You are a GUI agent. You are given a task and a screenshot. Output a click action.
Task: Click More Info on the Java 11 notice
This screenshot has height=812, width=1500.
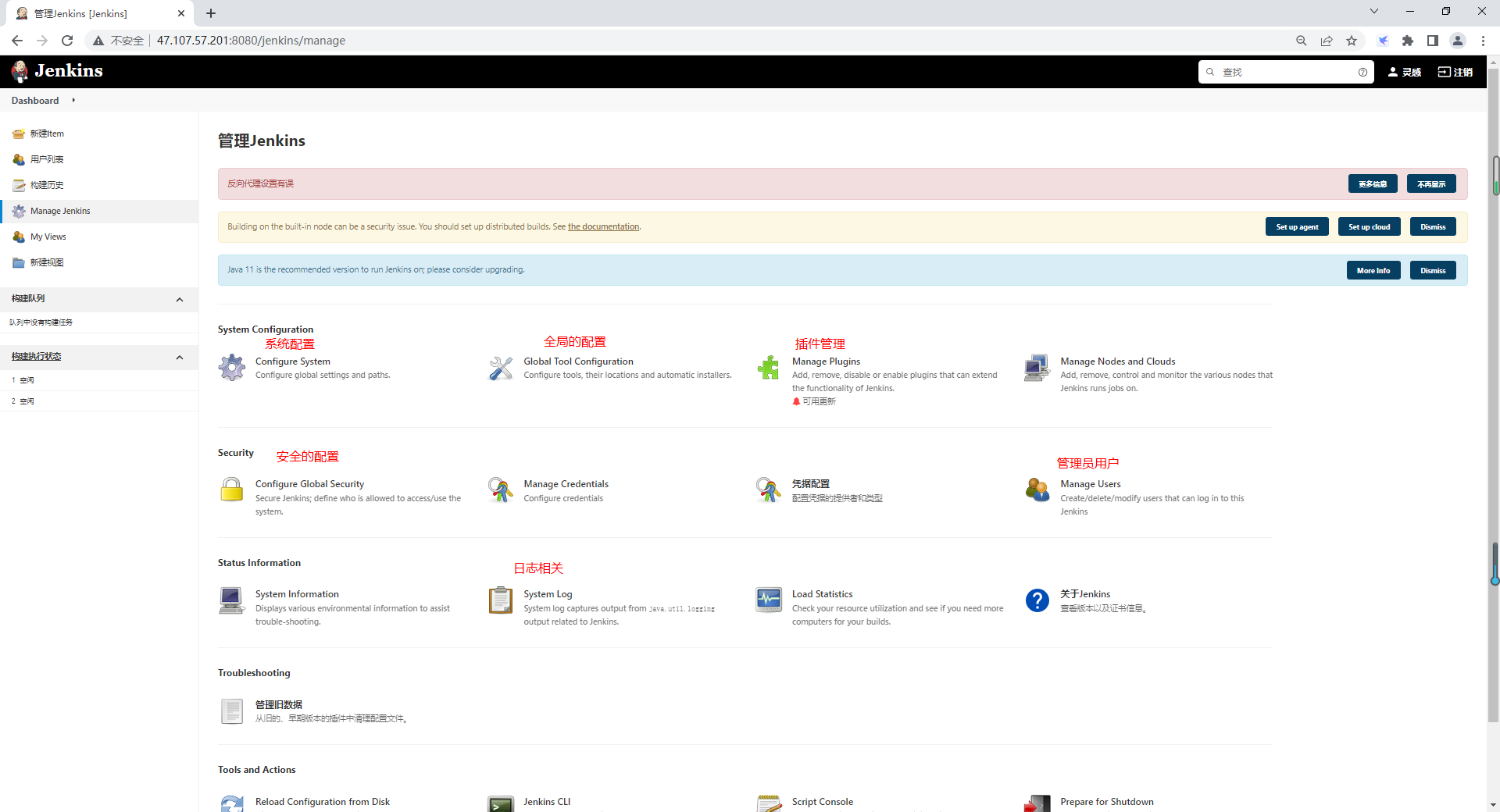[x=1373, y=270]
